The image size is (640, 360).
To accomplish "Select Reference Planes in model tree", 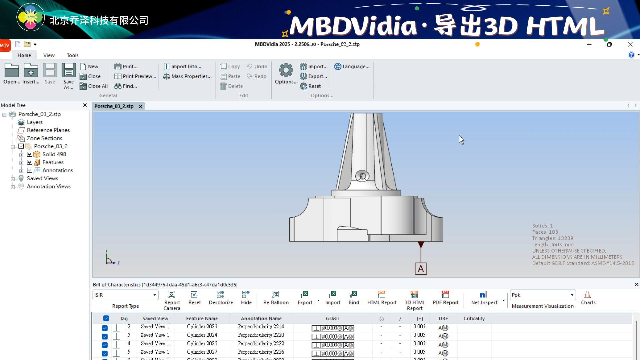I will click(48, 130).
